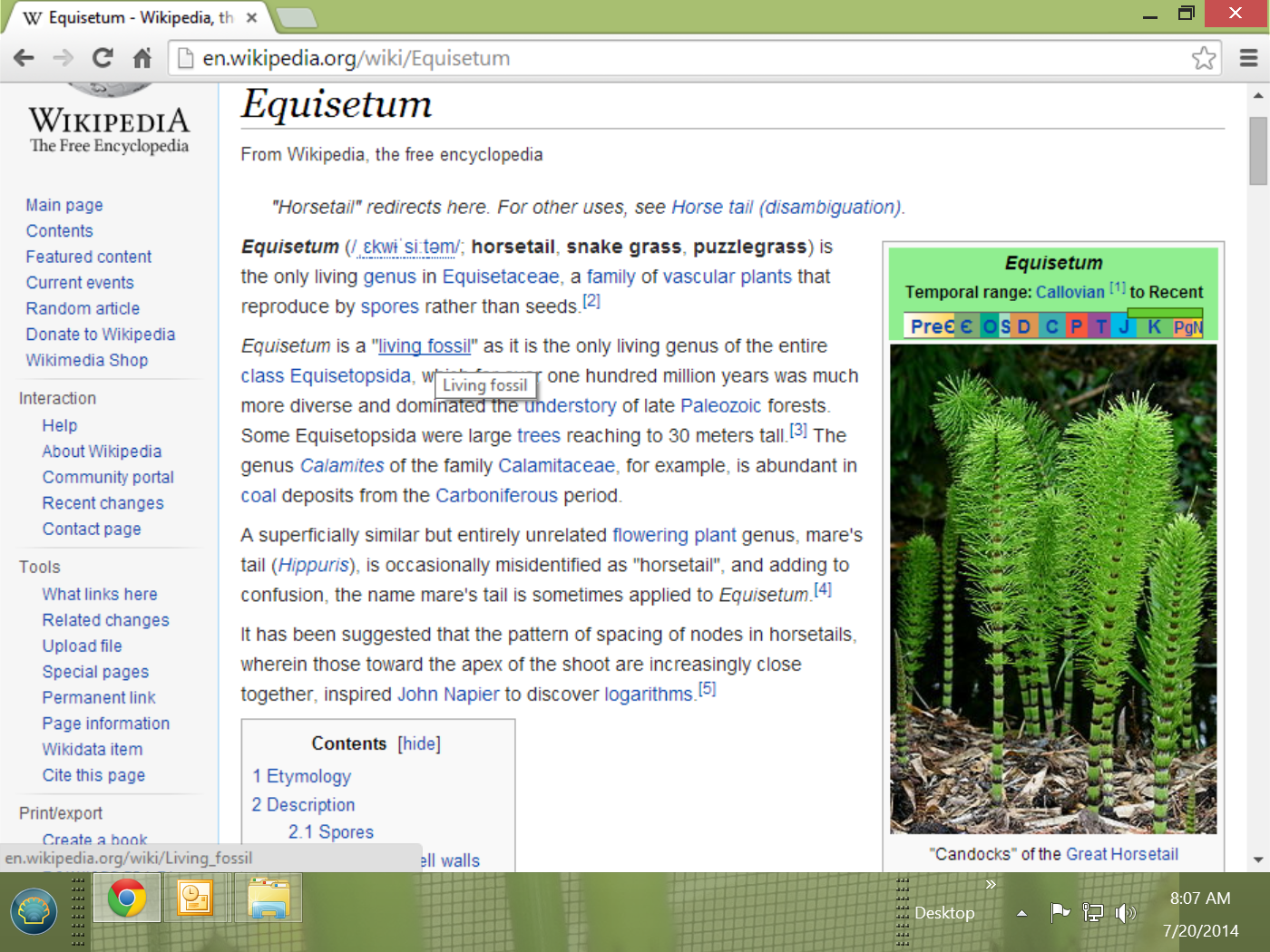Open the Callovian temporal range link
Viewport: 1270px width, 952px height.
[1070, 292]
